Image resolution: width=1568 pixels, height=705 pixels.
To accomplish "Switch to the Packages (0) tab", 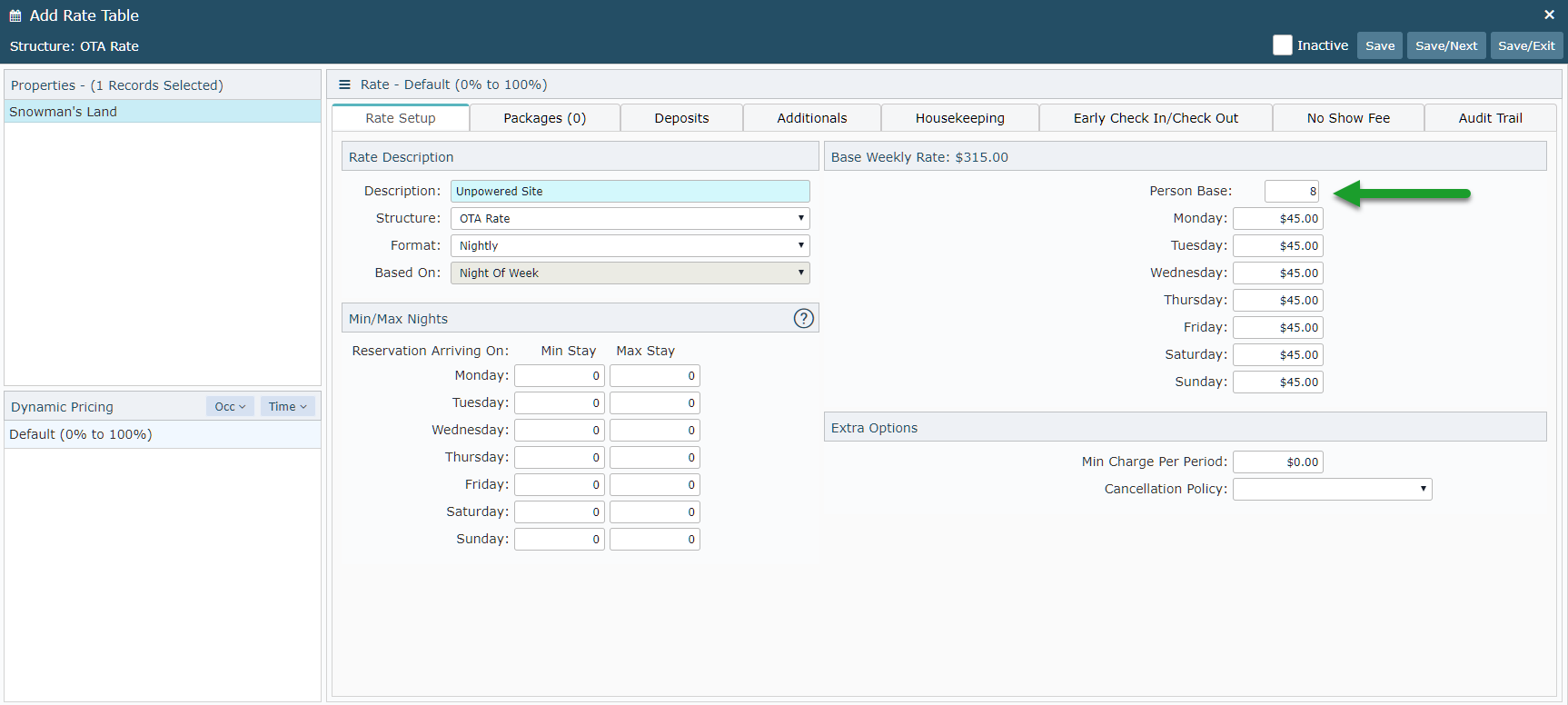I will pyautogui.click(x=545, y=118).
